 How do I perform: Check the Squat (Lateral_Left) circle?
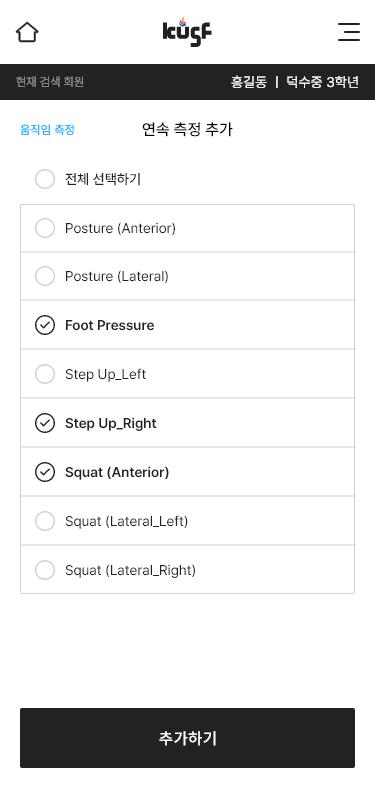tap(45, 521)
